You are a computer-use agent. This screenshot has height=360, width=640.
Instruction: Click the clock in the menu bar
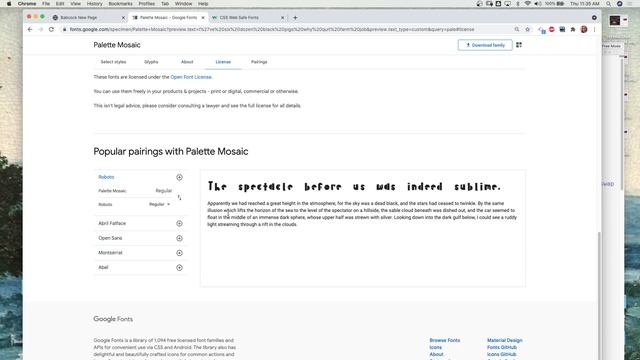(x=584, y=4)
